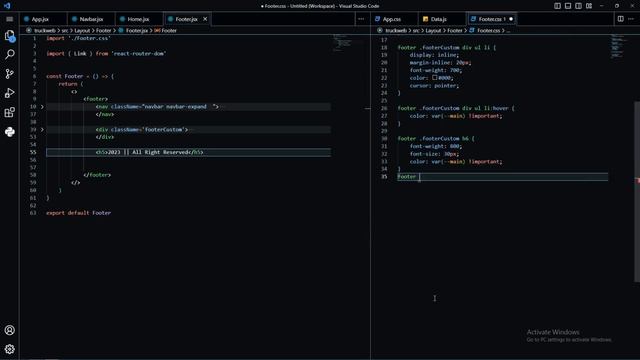Click truckweb in the left breadcrumb
640x360 pixels.
pyautogui.click(x=44, y=31)
